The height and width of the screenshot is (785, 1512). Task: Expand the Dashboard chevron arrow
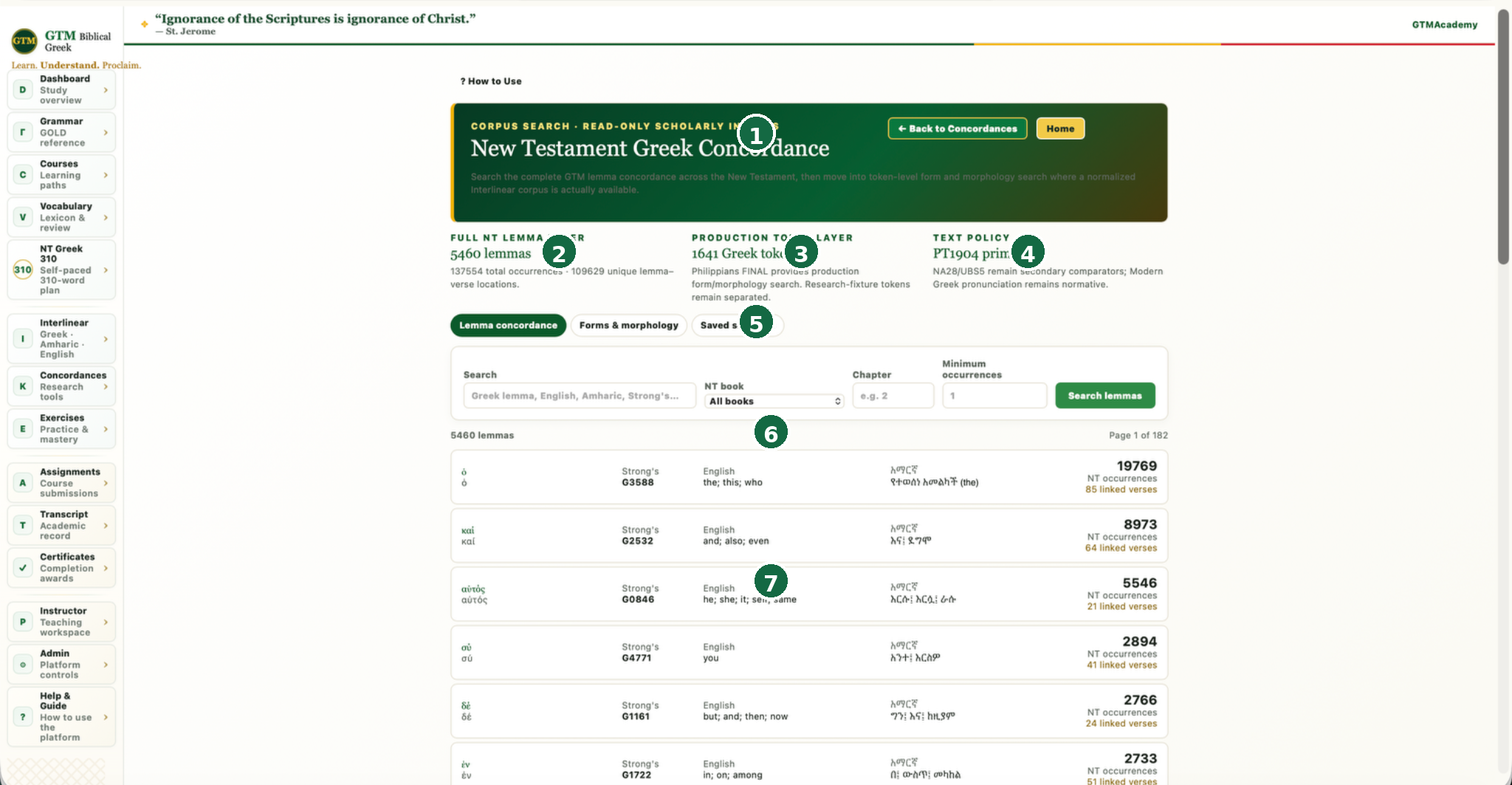pos(106,90)
